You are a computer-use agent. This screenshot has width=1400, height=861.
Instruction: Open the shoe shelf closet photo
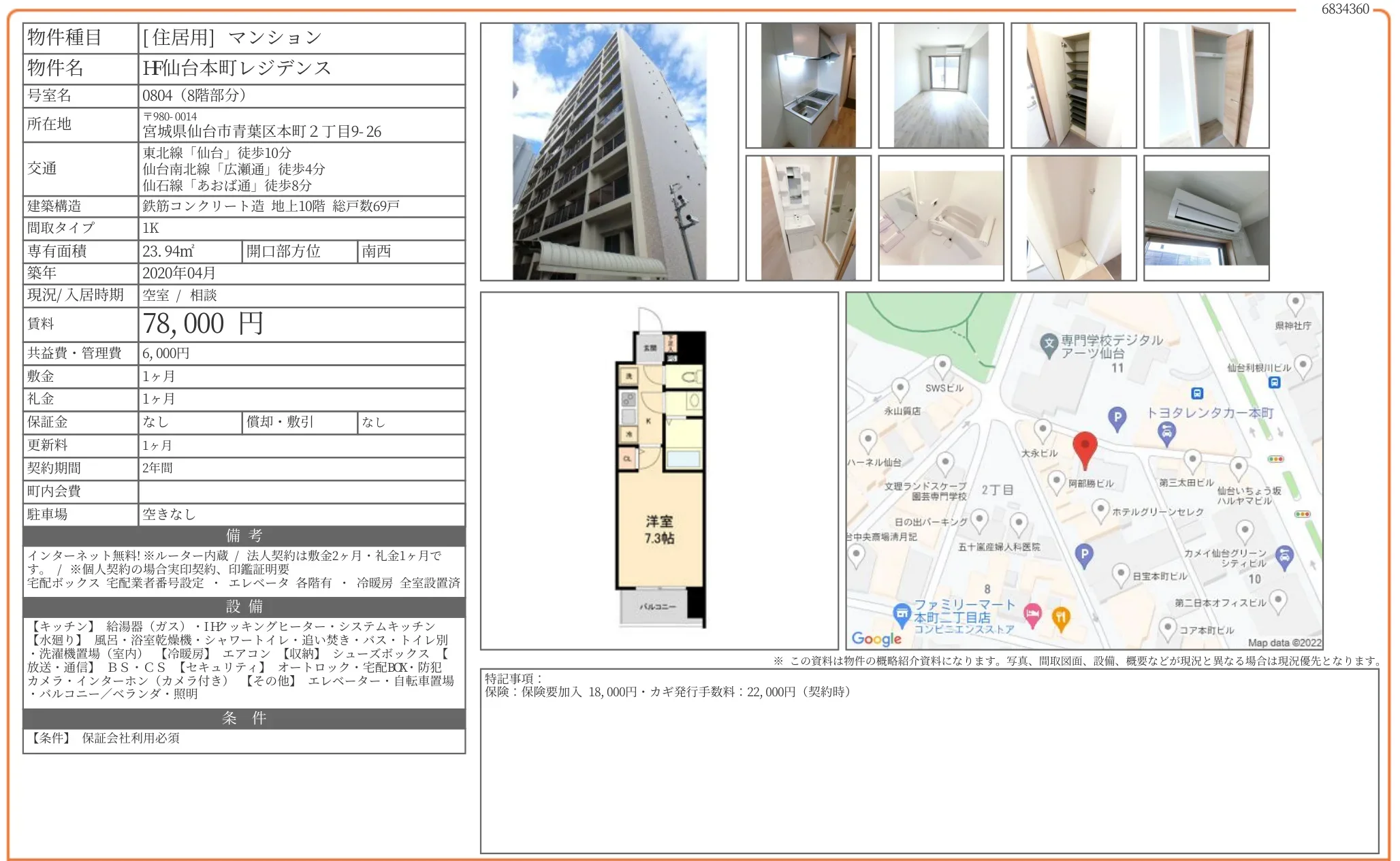pyautogui.click(x=1074, y=85)
